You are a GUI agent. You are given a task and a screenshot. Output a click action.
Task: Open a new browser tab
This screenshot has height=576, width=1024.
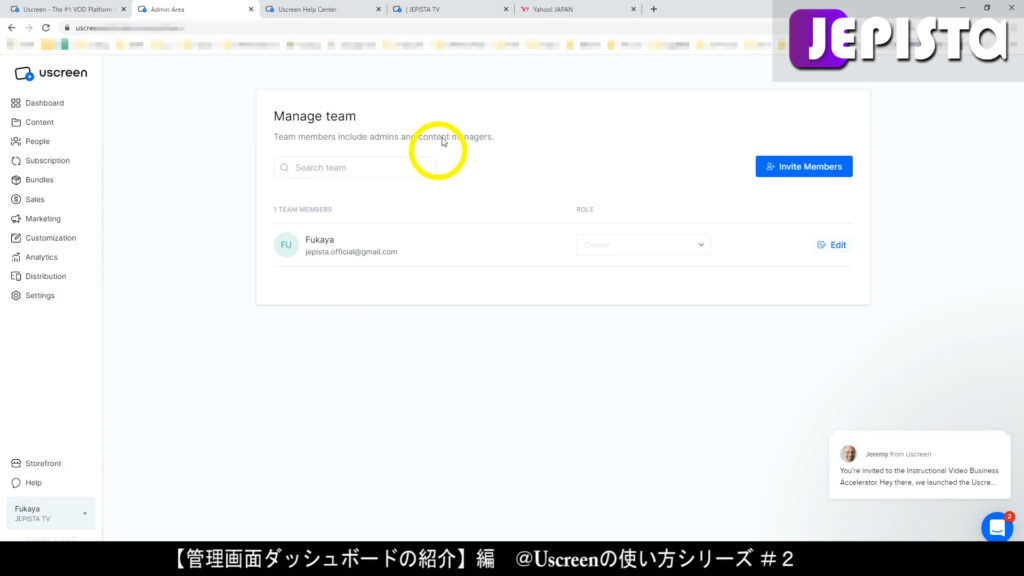click(x=654, y=9)
